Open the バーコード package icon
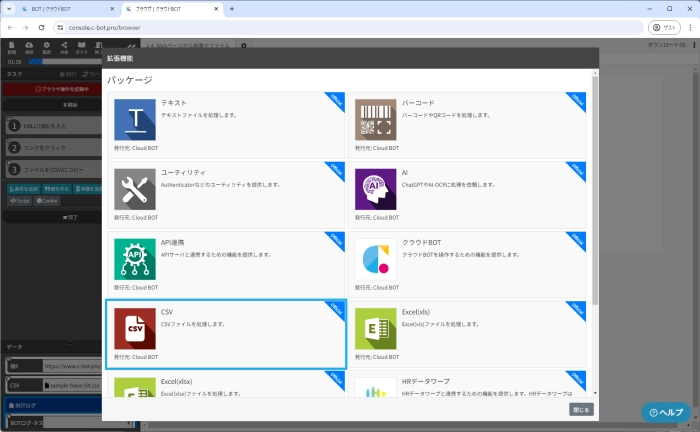This screenshot has height=432, width=700. [x=376, y=119]
